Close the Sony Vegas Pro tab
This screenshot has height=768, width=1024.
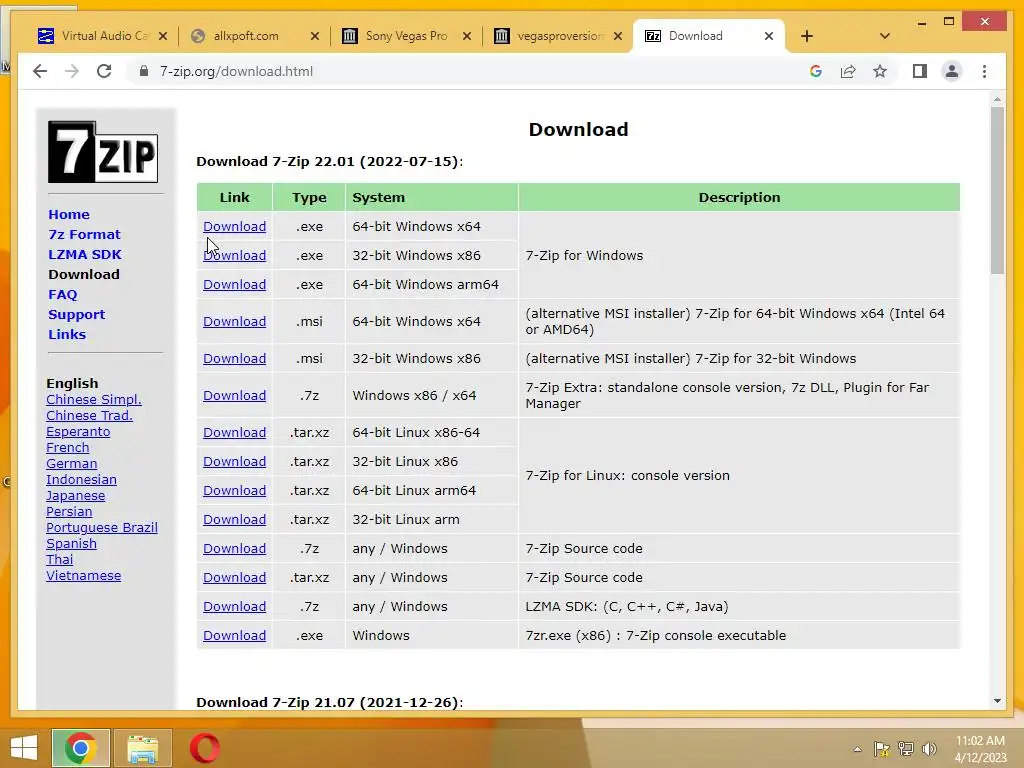(466, 36)
